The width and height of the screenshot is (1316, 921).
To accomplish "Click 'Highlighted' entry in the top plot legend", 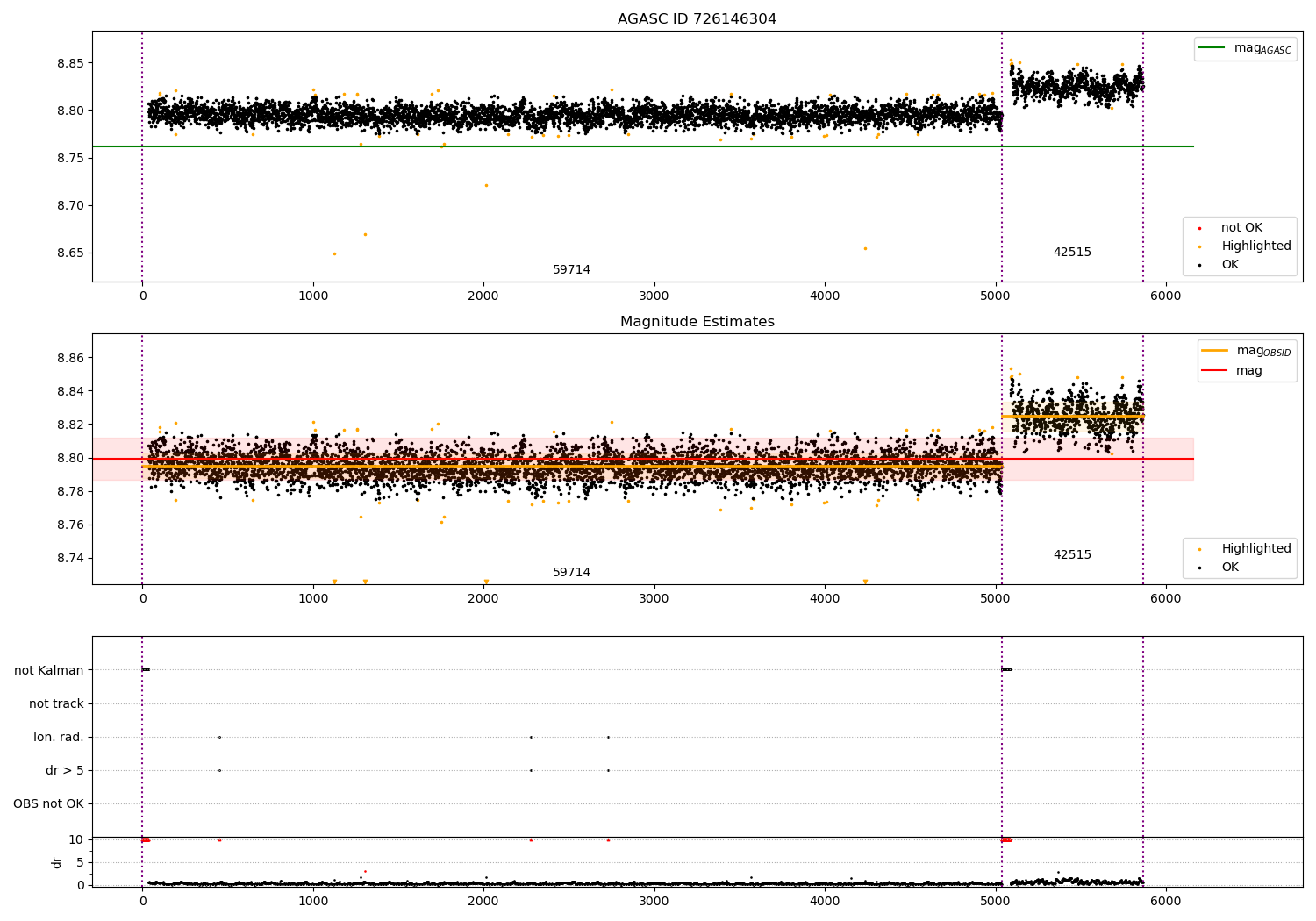I will [x=1256, y=246].
